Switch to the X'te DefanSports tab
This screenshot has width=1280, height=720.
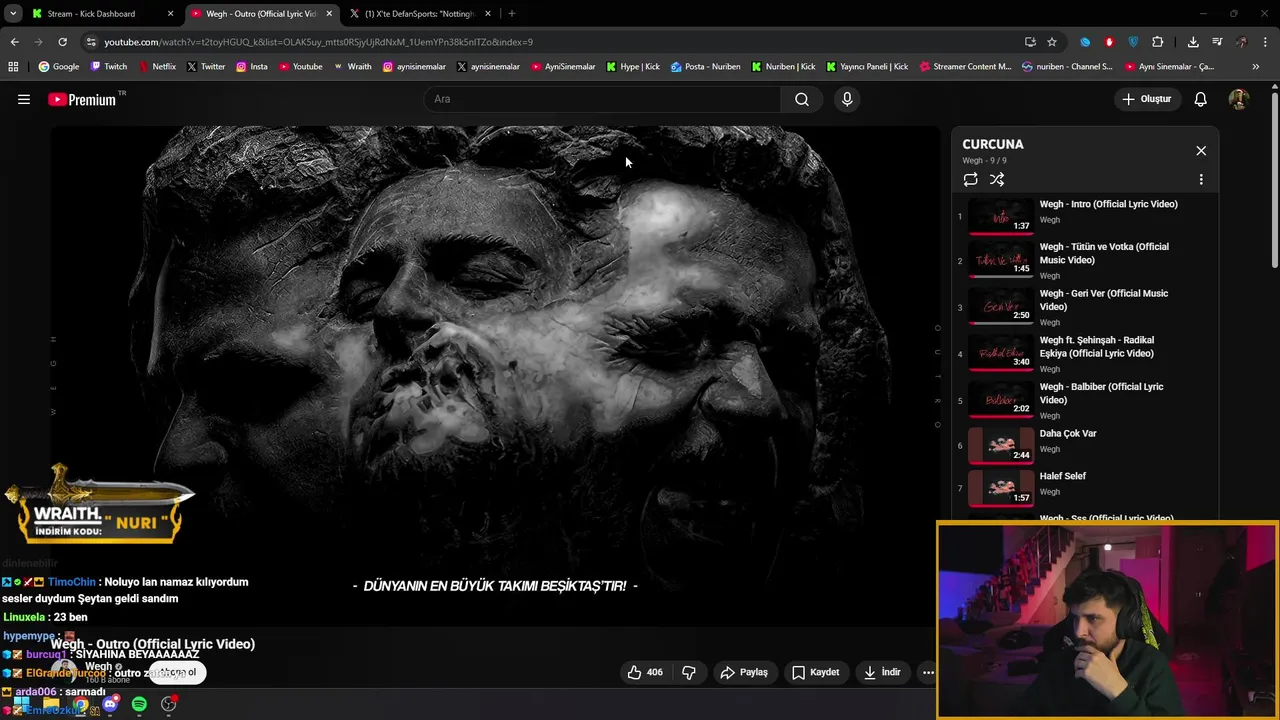[419, 14]
